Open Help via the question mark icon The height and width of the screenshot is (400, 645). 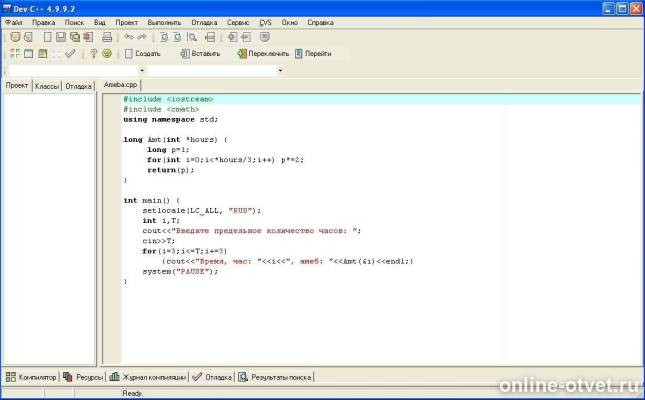click(x=93, y=54)
